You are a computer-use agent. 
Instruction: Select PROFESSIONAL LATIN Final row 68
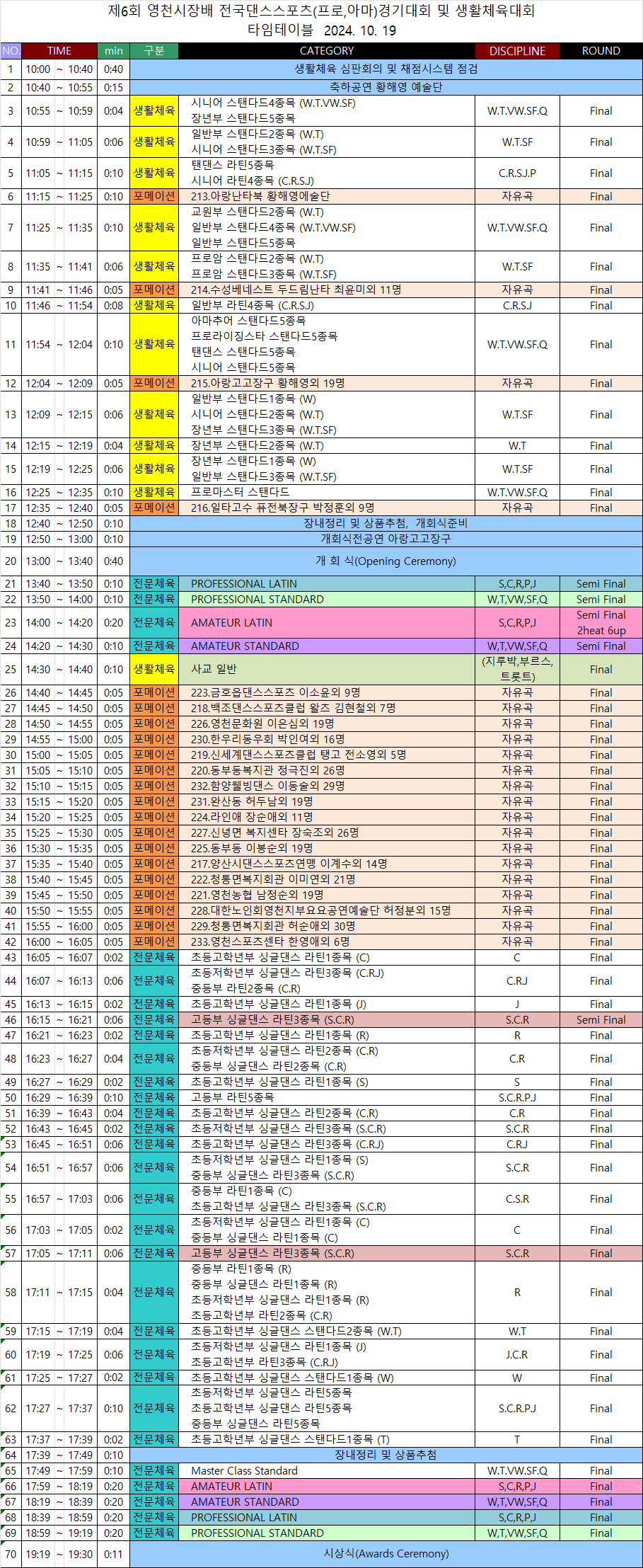pos(321,1518)
